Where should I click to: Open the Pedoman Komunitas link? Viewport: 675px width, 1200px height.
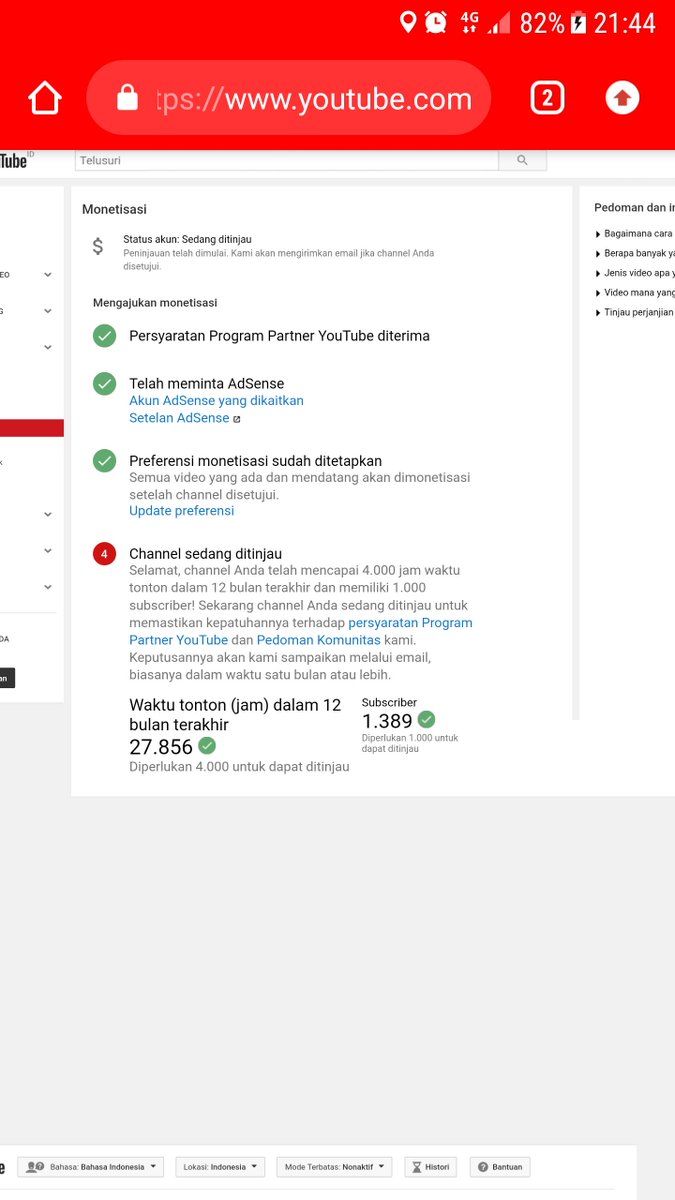(319, 640)
